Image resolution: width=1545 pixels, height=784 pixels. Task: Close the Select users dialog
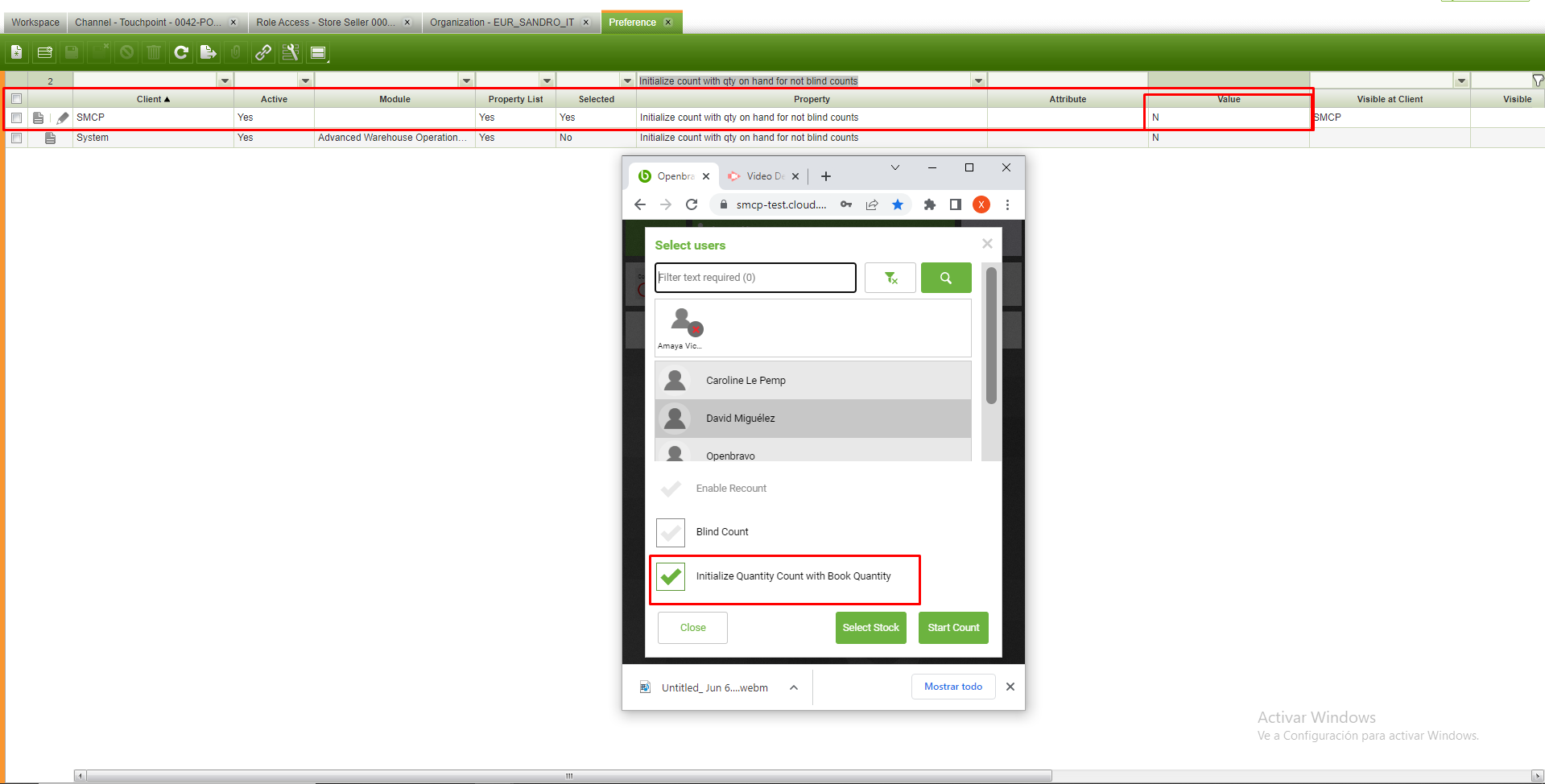tap(987, 244)
